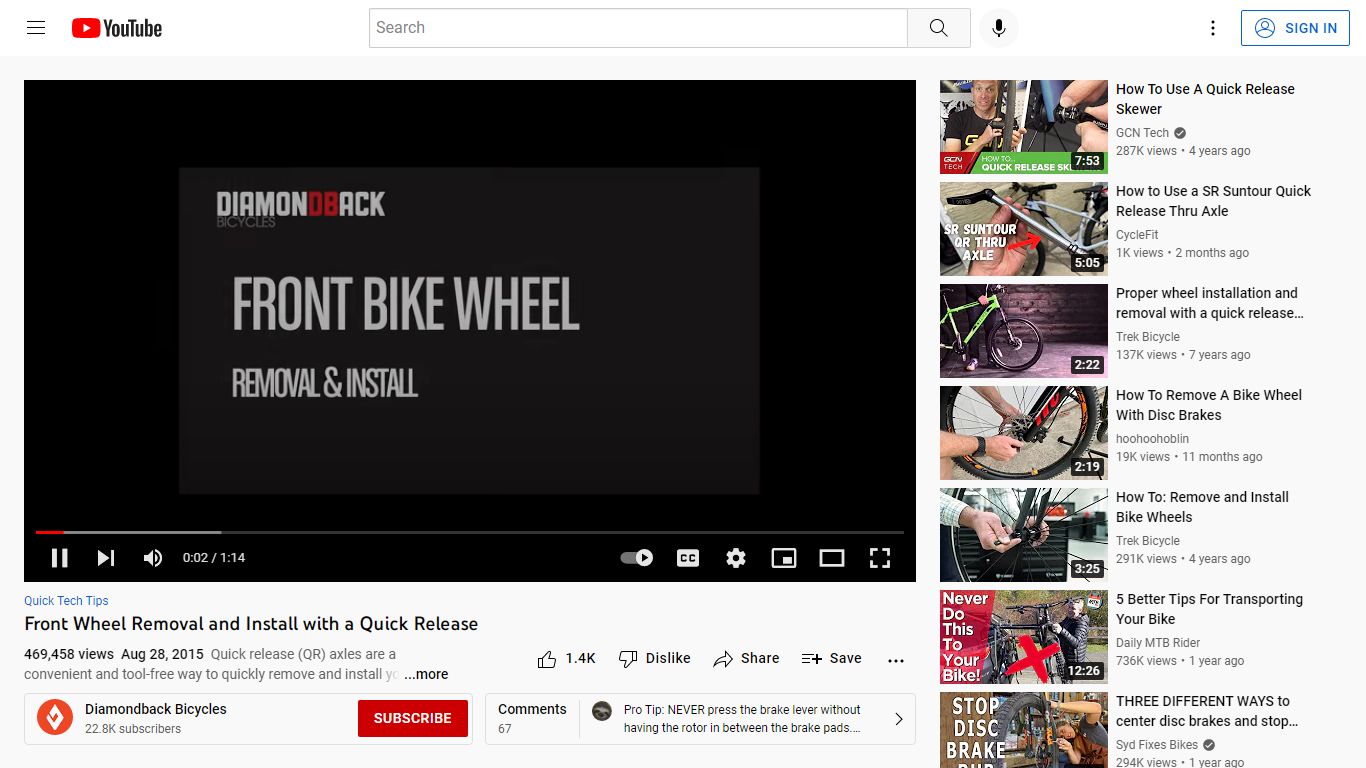Screen dimensions: 1366x768
Task: Open the three-dot settings menu in header
Action: click(x=1213, y=28)
